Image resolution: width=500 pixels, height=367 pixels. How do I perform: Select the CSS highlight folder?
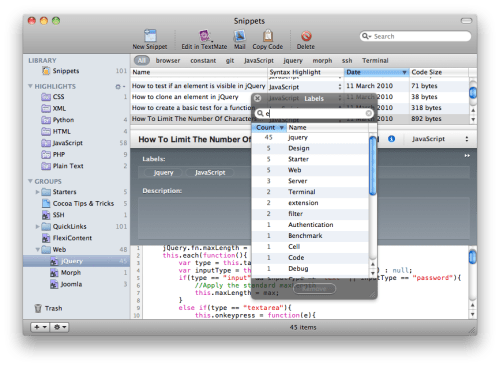pyautogui.click(x=58, y=97)
